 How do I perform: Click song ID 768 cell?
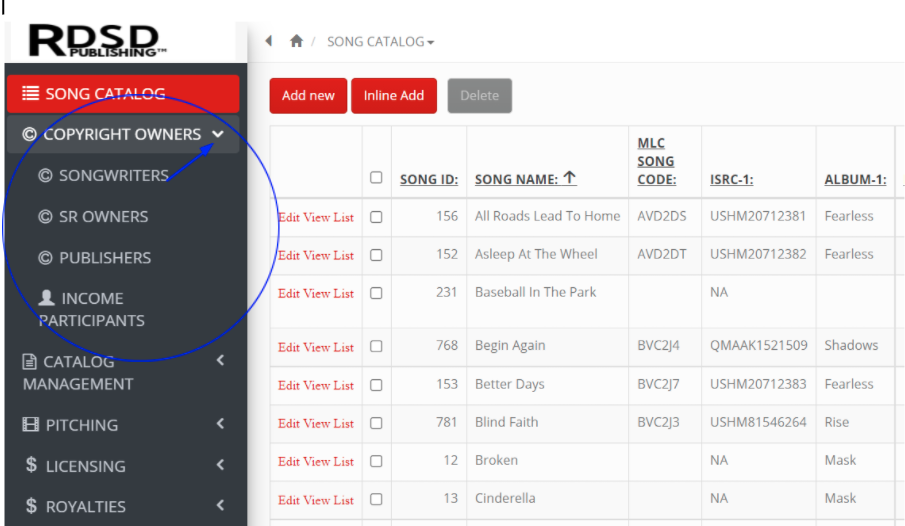pos(447,346)
